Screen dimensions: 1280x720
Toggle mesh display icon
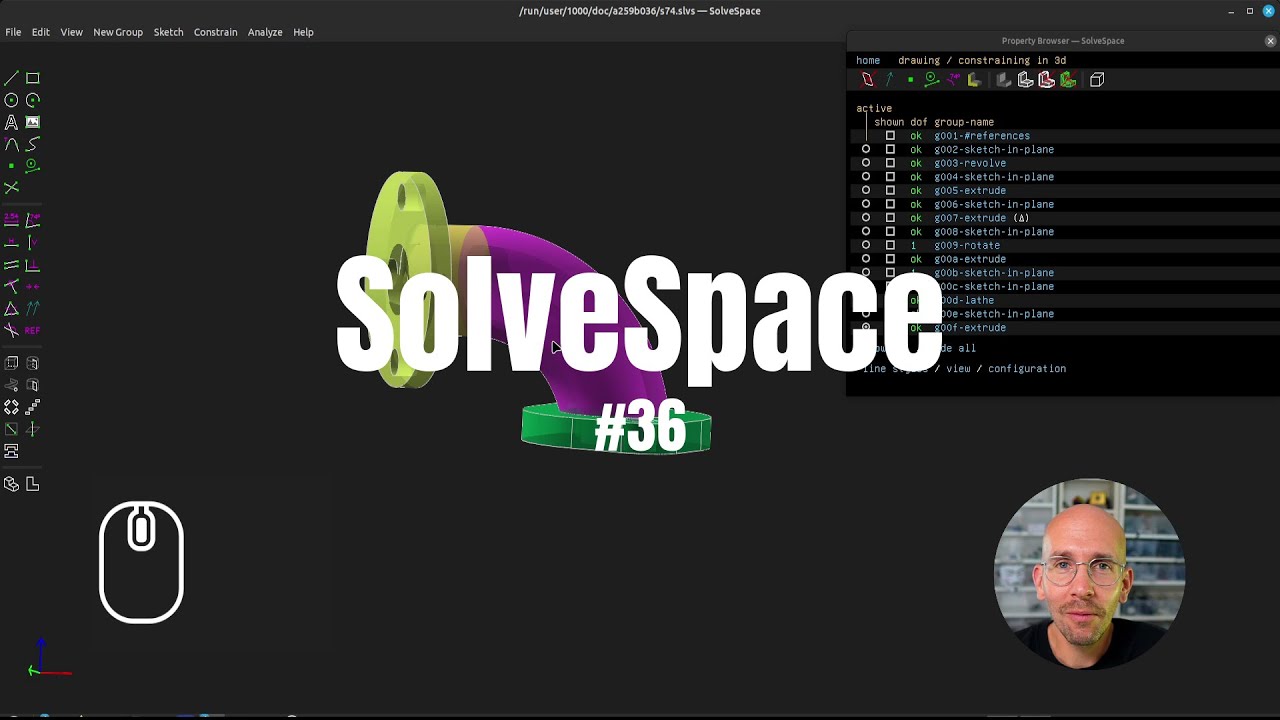(1068, 80)
